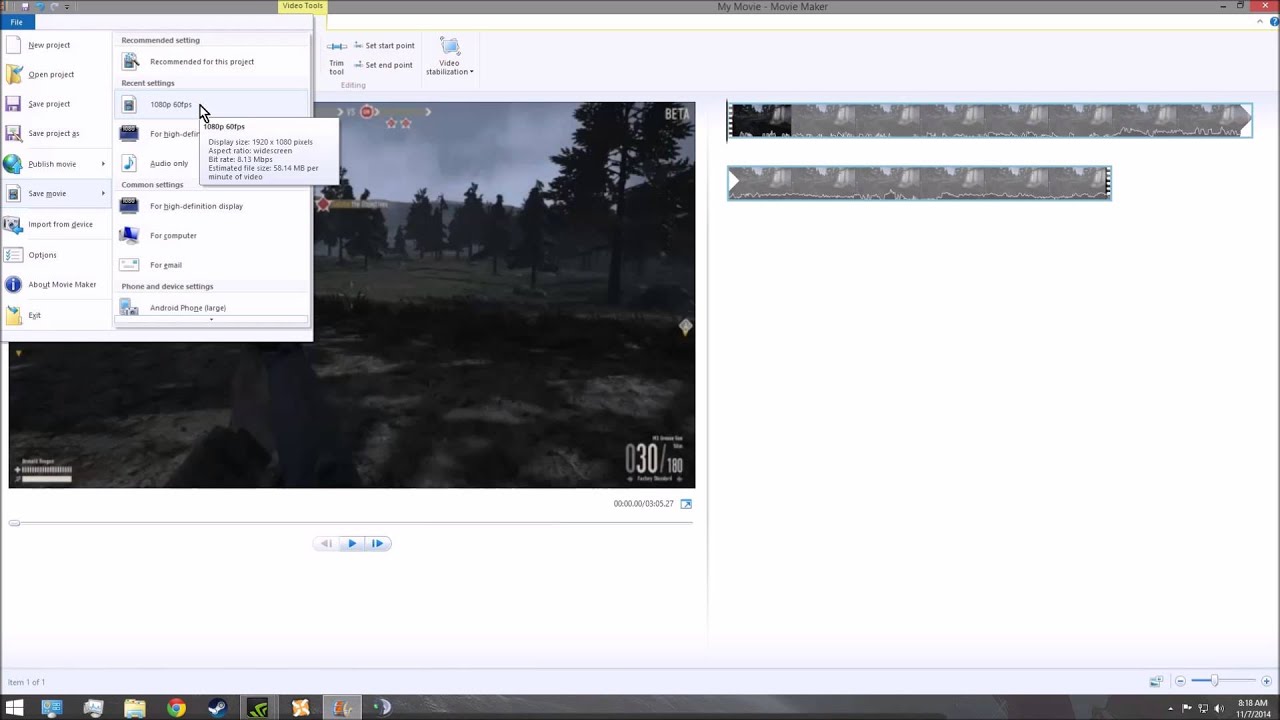Screen dimensions: 1280x720
Task: Choose the For computer setting
Action: (x=212, y=235)
